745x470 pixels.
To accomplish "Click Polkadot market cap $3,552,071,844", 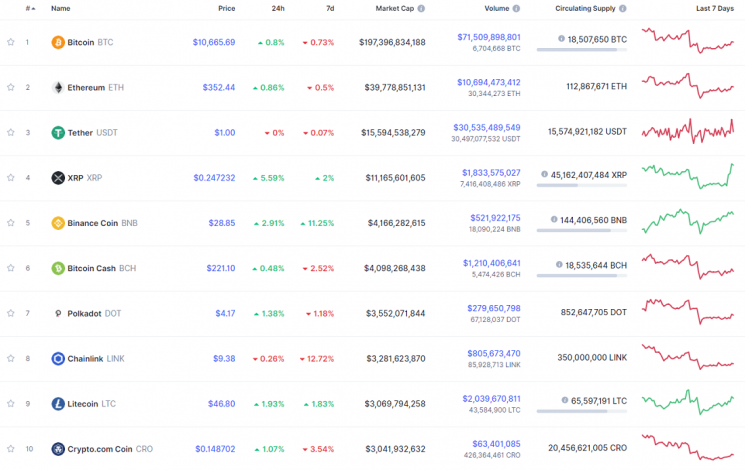I will point(395,313).
